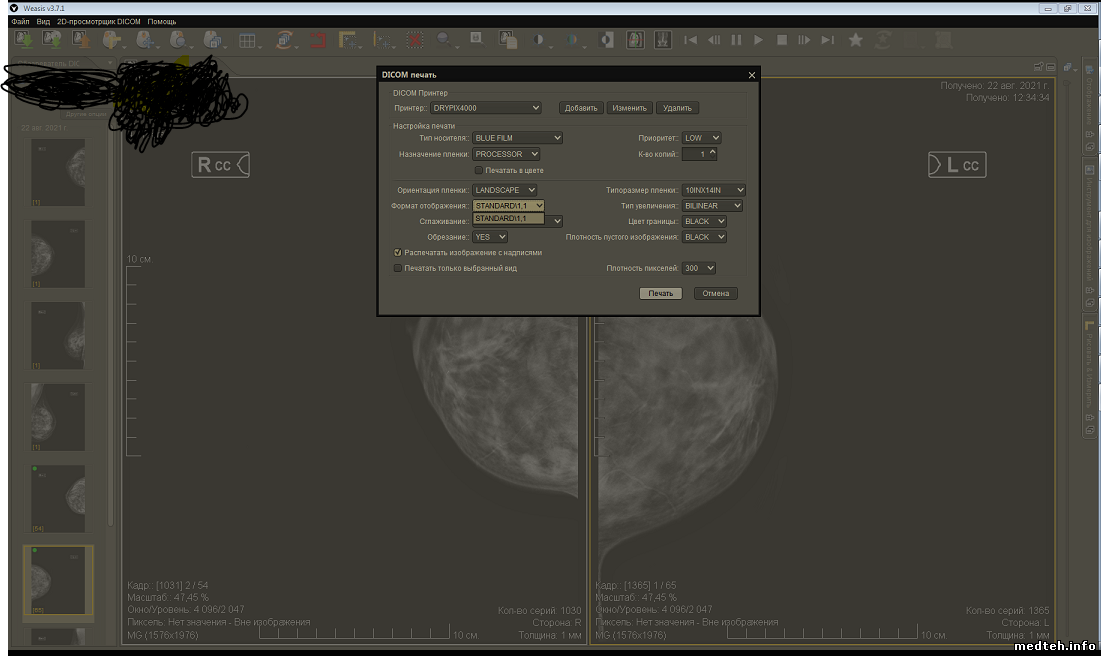Viewport: 1101px width, 656px height.
Task: Open the 10INX14IN film size dropdown
Action: [713, 190]
